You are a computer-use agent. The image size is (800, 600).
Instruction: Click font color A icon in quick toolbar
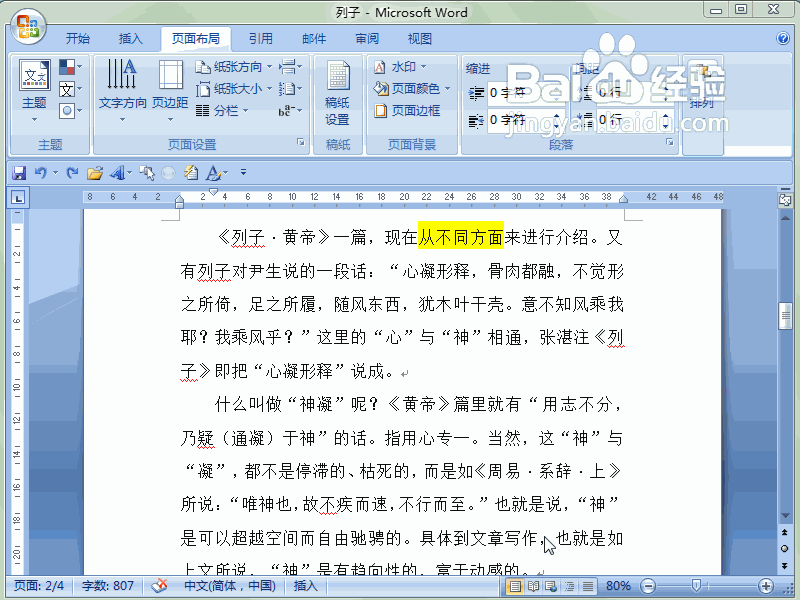pyautogui.click(x=213, y=173)
